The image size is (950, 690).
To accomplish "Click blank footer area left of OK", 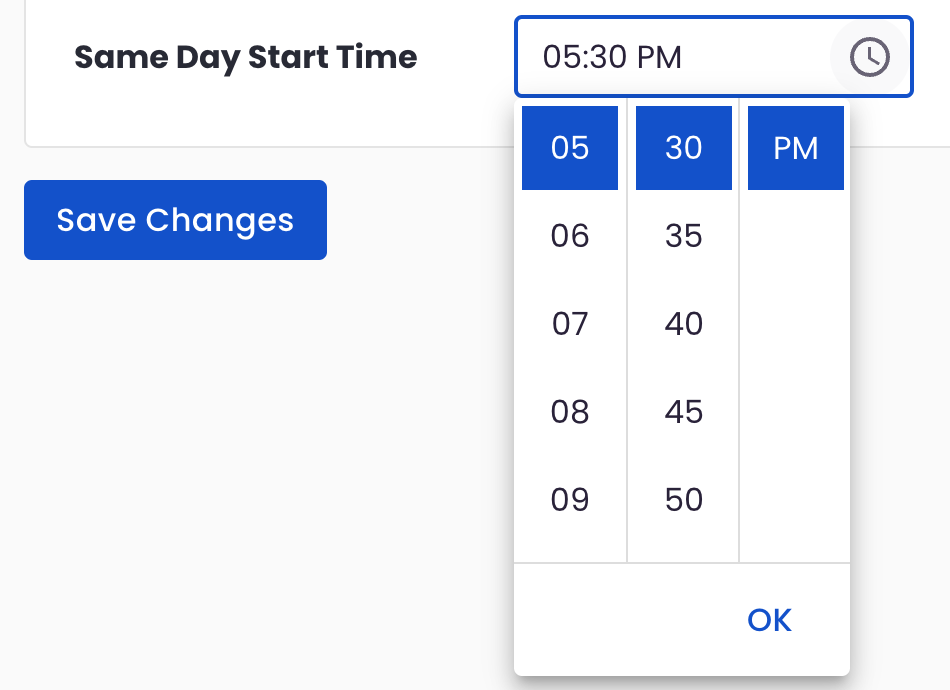I will (624, 620).
